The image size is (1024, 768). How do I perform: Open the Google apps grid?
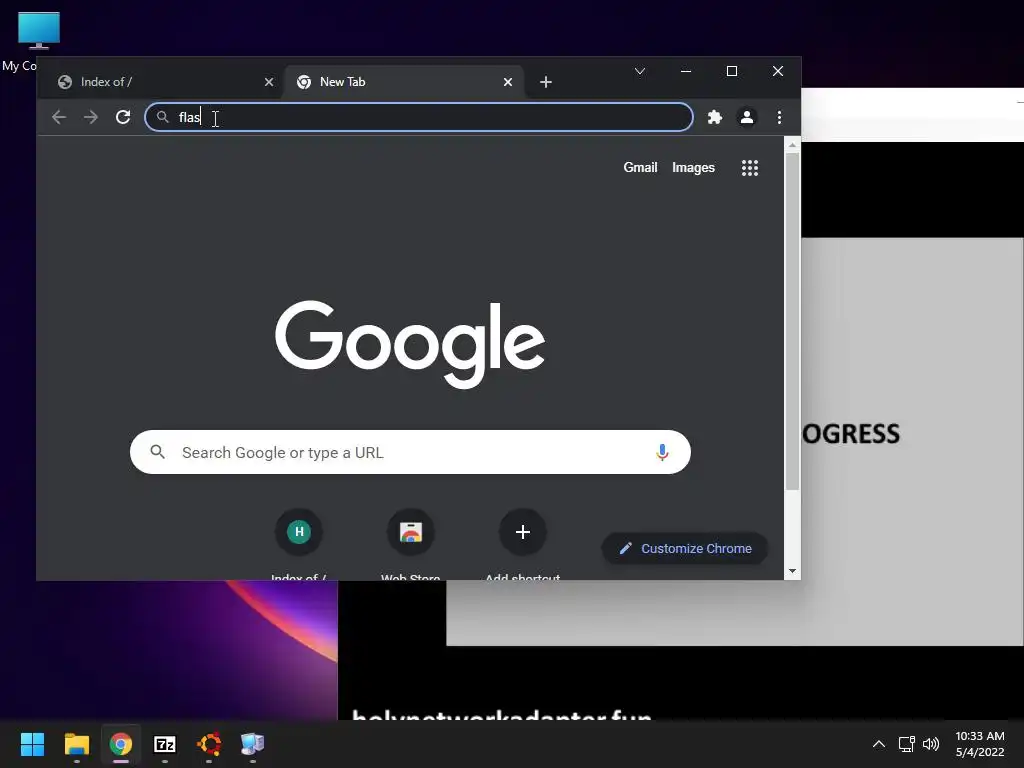[x=750, y=168]
